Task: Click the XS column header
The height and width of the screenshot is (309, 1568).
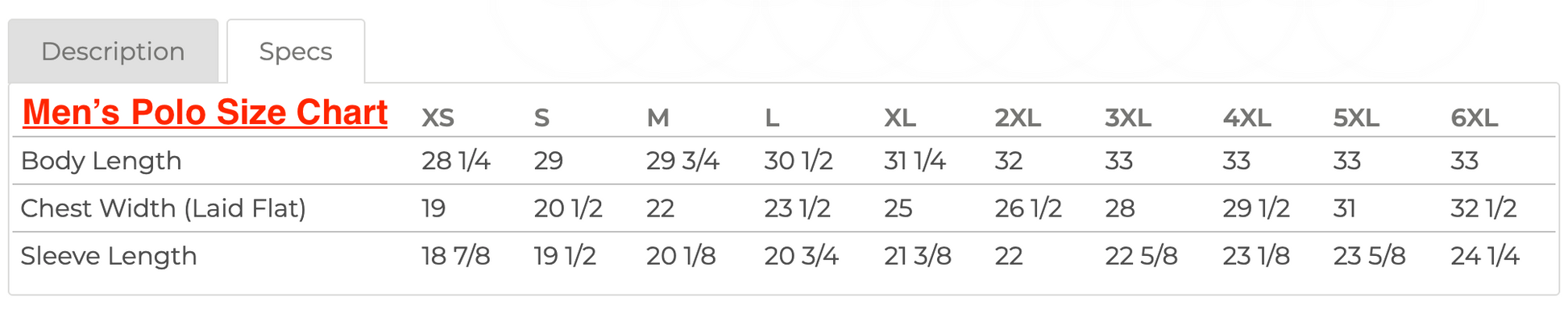Action: coord(438,118)
